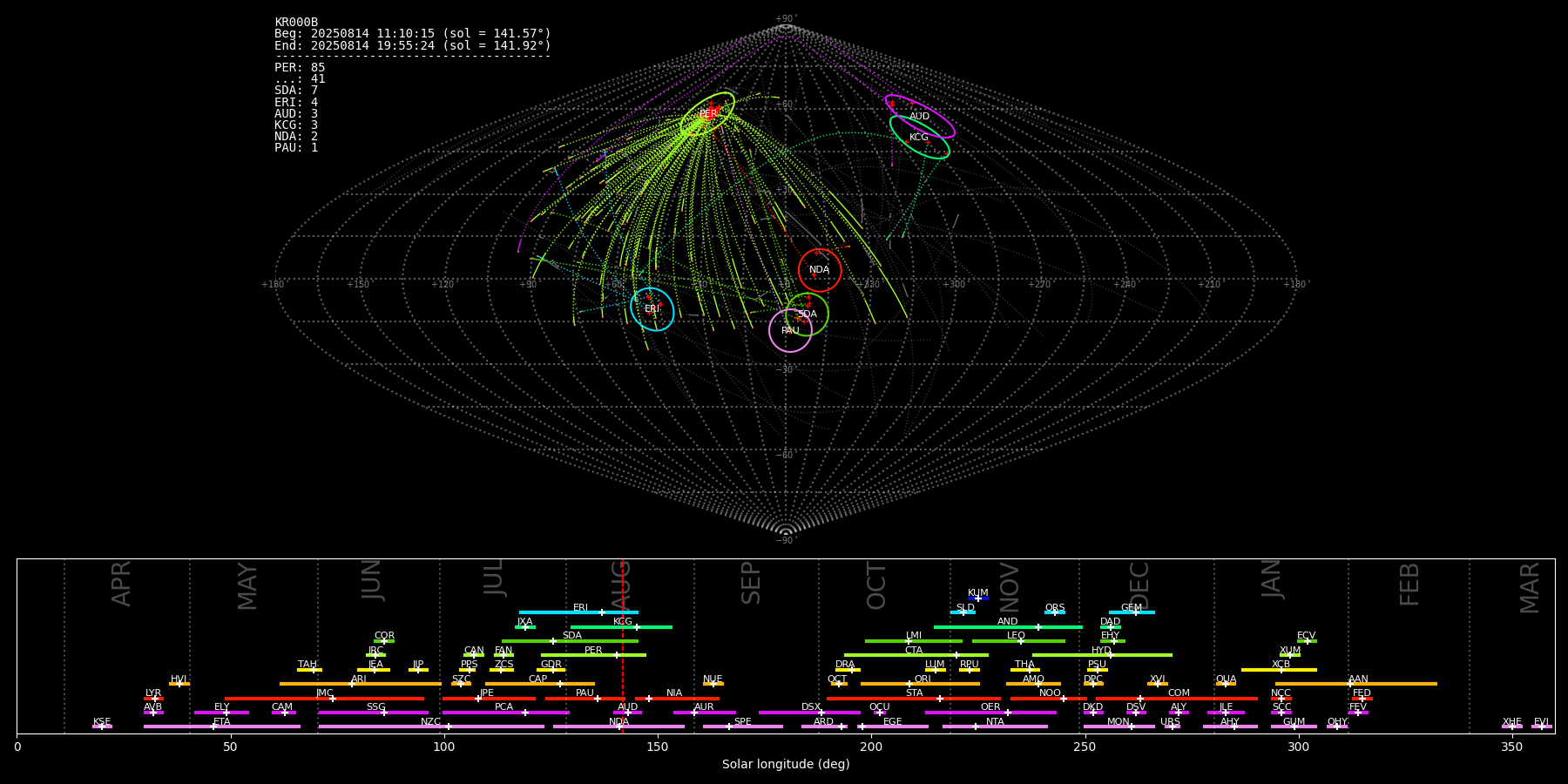The image size is (1568, 784).
Task: Click the magenta AUR shower bar
Action: 704,713
